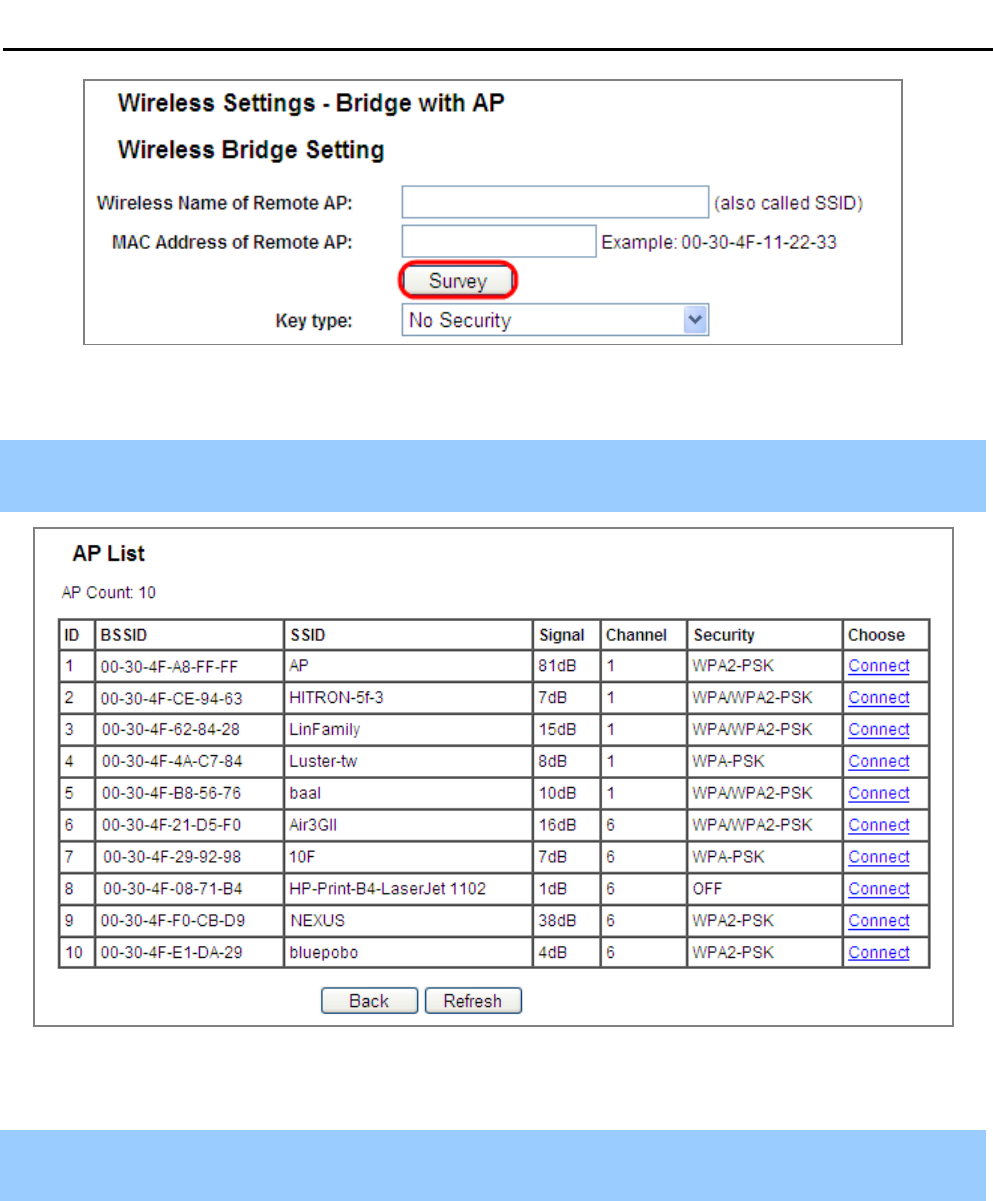The width and height of the screenshot is (993, 1201).
Task: Connect to HITRON-5f-3
Action: click(x=879, y=698)
